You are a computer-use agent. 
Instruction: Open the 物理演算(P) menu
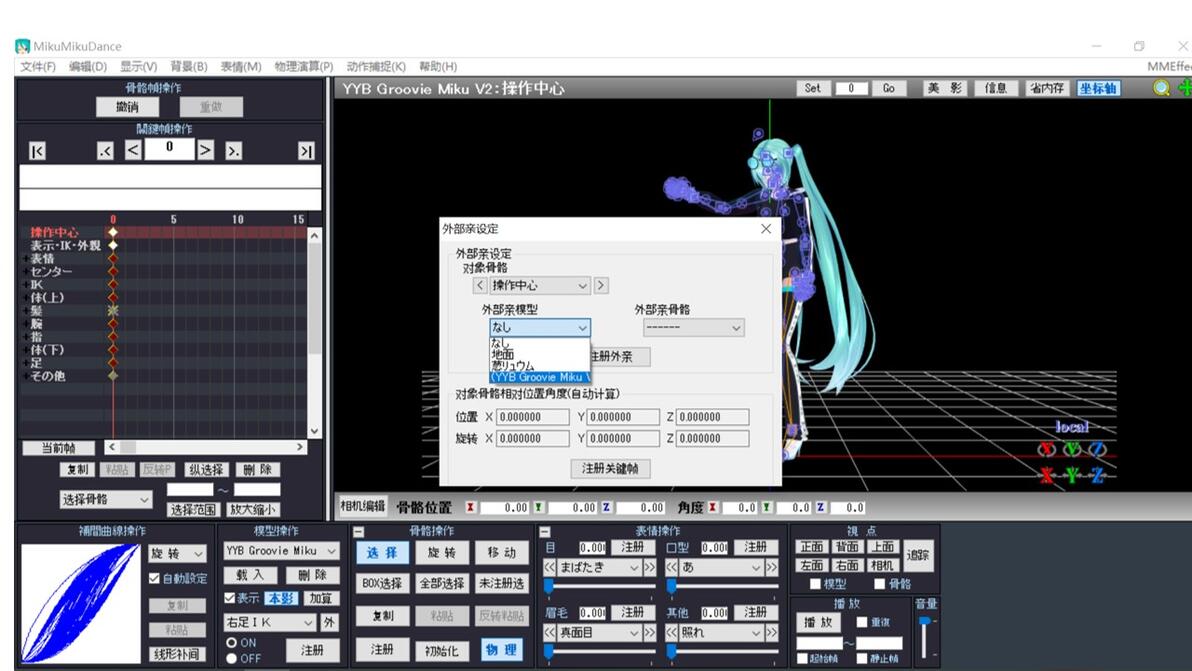(304, 67)
